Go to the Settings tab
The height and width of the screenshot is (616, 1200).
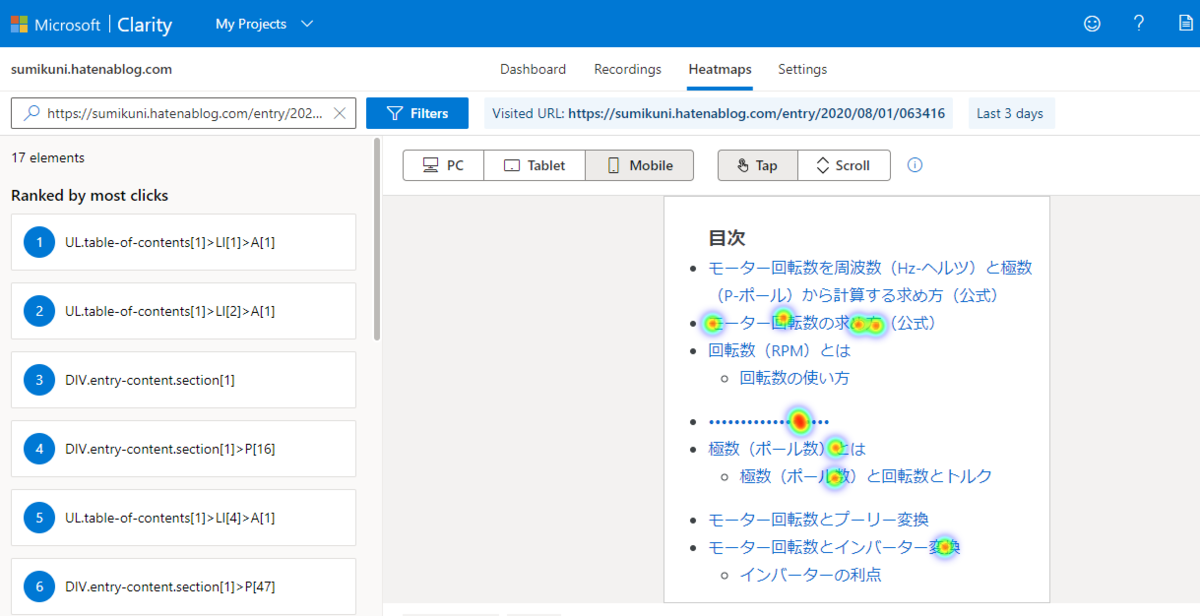click(802, 69)
